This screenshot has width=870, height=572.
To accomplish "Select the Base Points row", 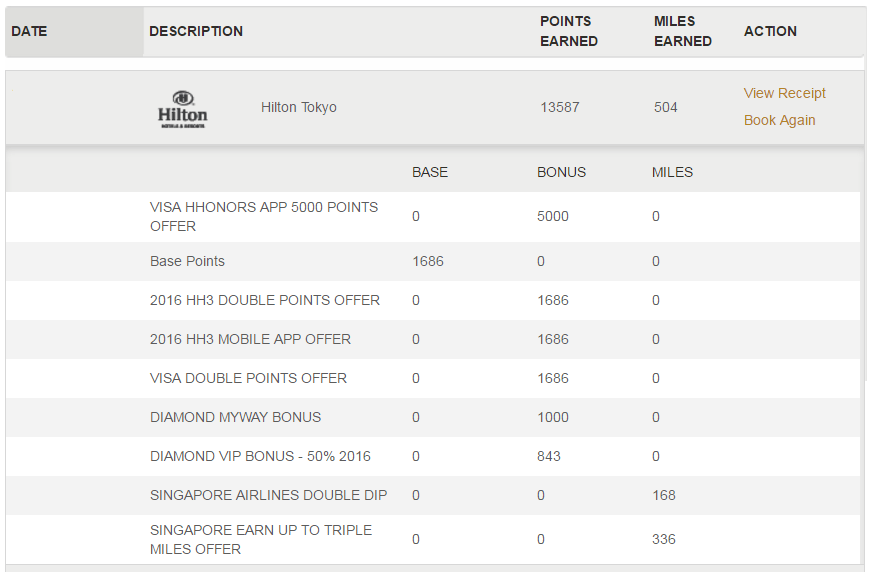I will tap(433, 261).
